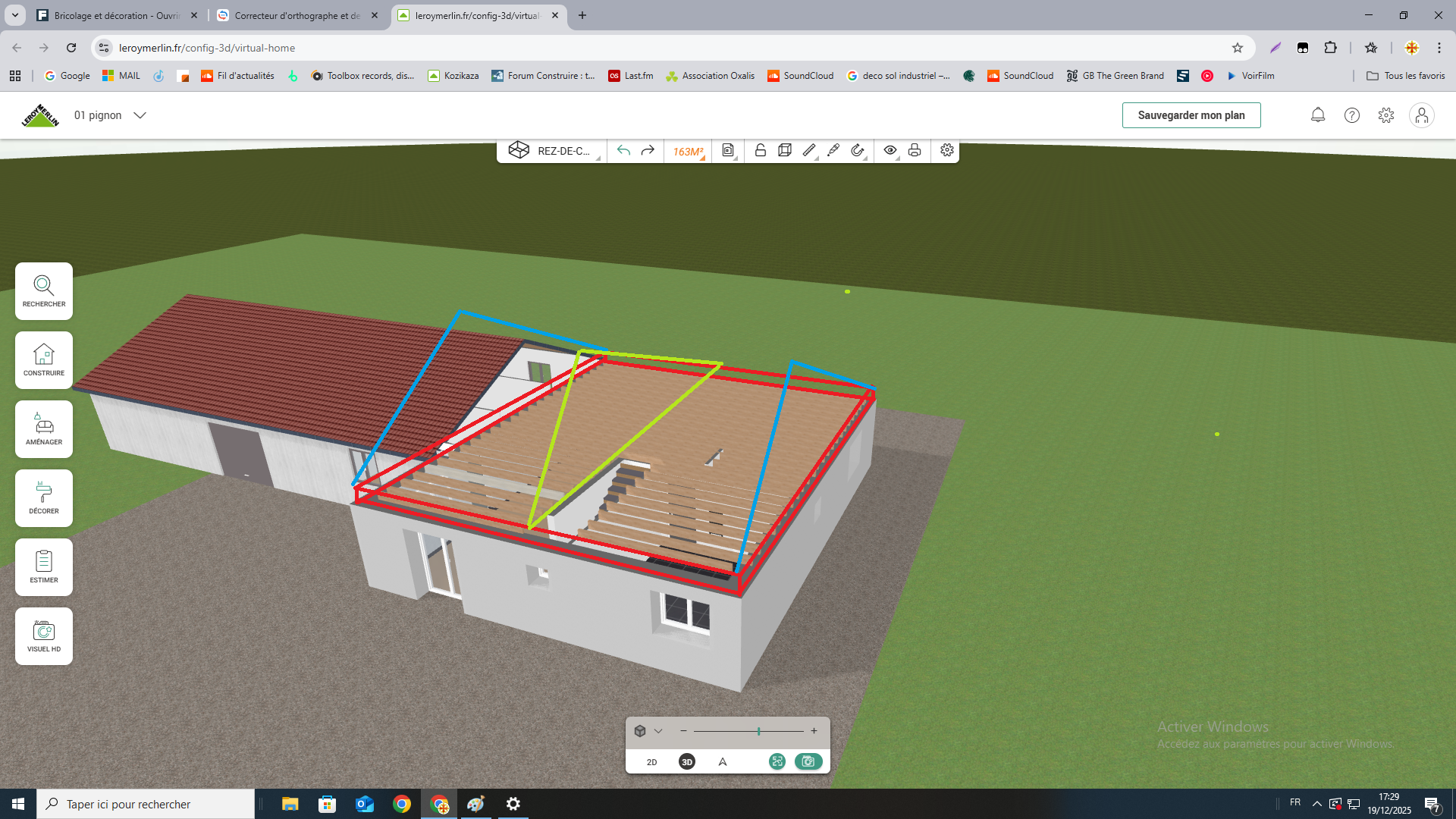Expand the cube view mode chevron
1456x819 pixels.
pyautogui.click(x=658, y=731)
